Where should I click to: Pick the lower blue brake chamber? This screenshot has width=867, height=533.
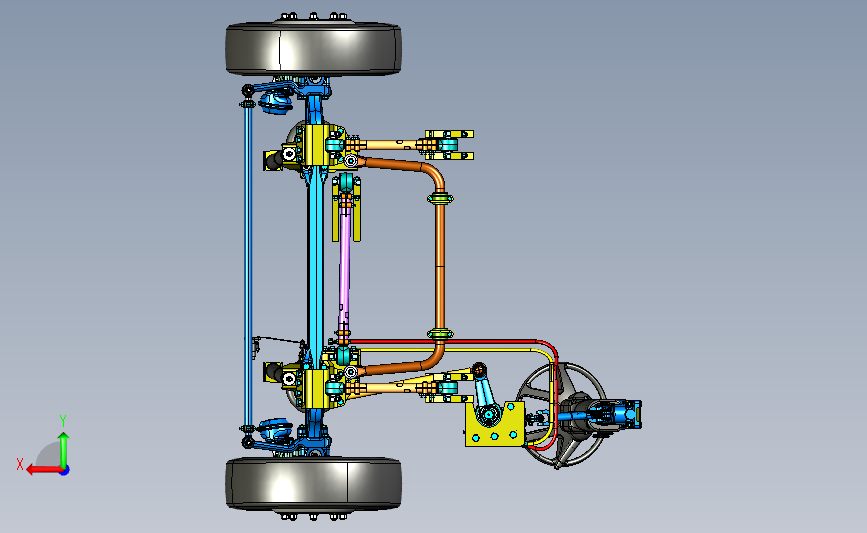pyautogui.click(x=275, y=430)
